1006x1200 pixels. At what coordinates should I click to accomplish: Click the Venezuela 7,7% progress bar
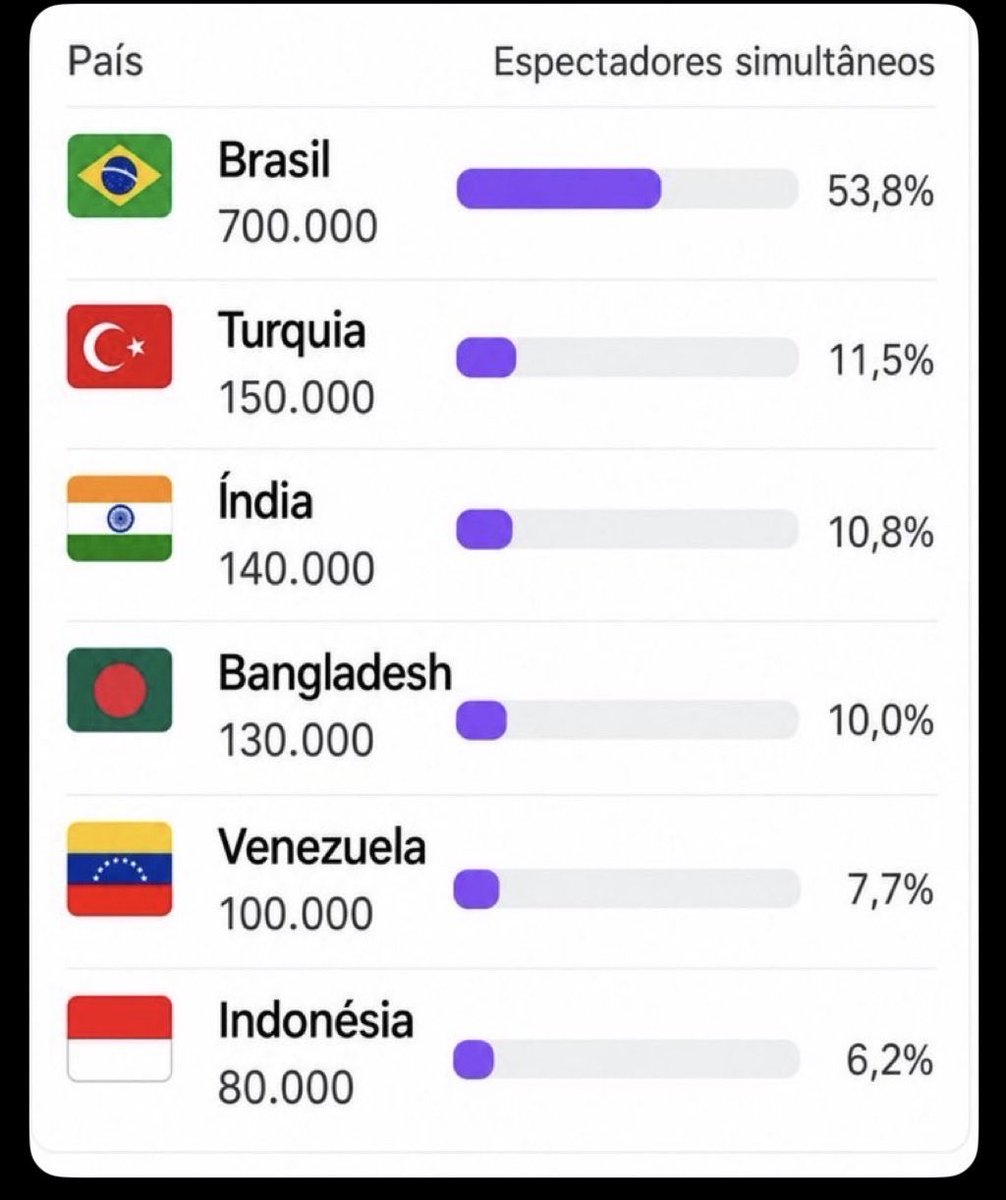click(x=627, y=889)
